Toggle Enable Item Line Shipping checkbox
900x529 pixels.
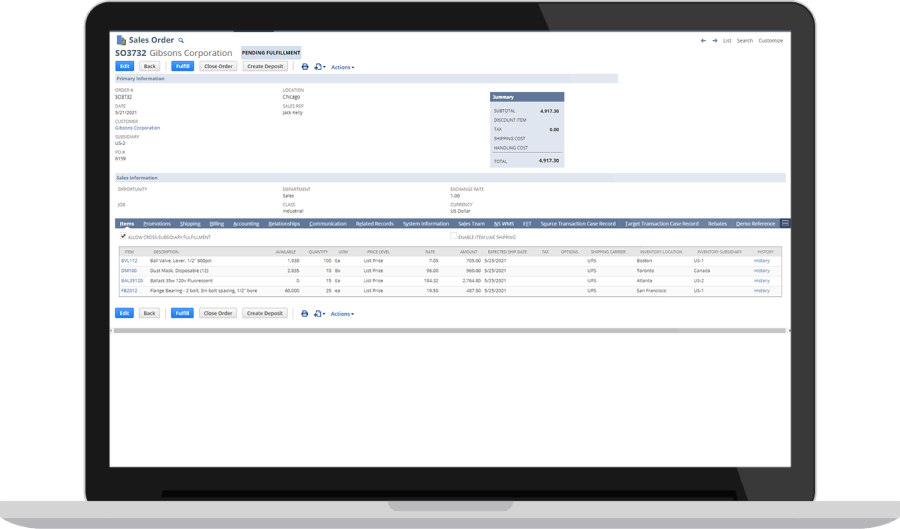click(x=453, y=236)
